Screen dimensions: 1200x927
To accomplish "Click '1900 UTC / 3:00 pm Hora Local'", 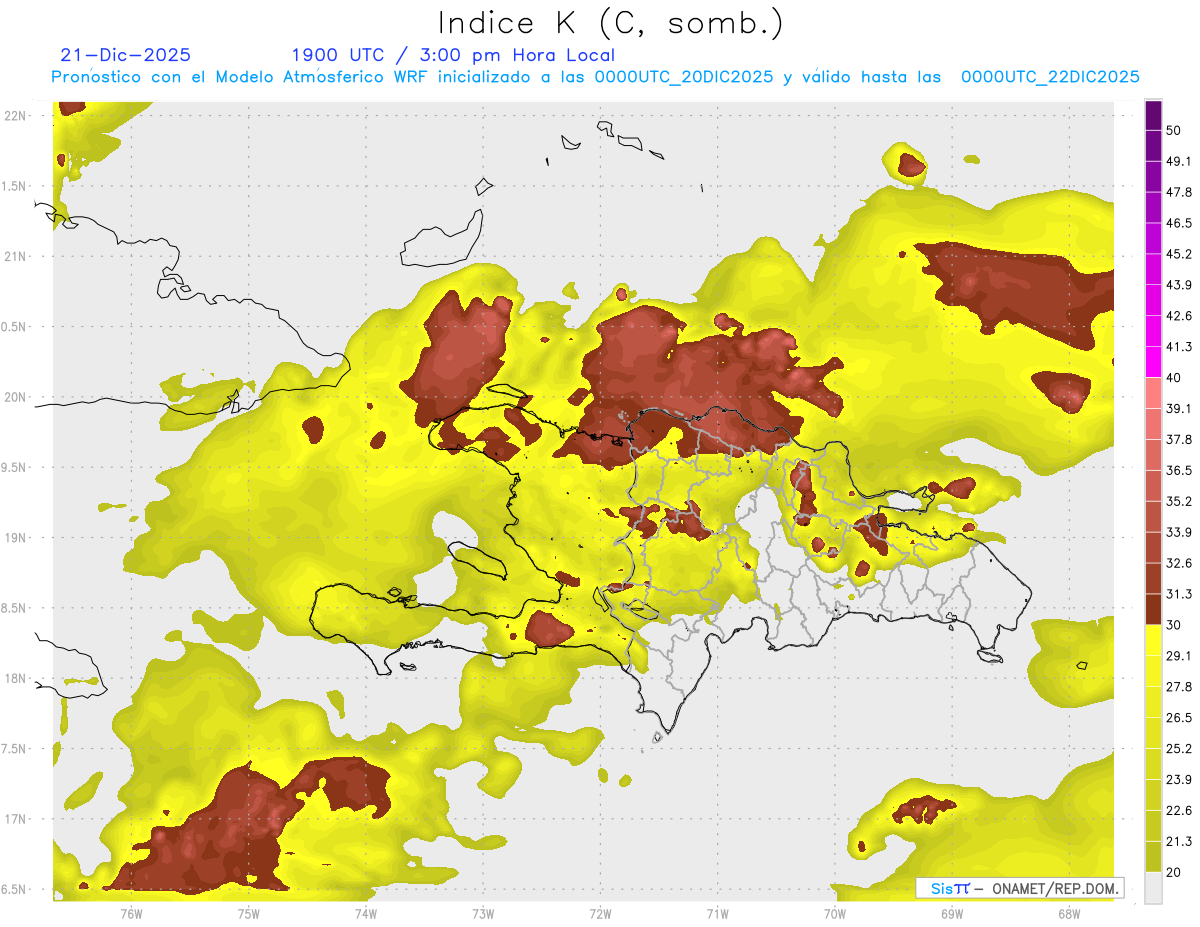I will [x=453, y=55].
